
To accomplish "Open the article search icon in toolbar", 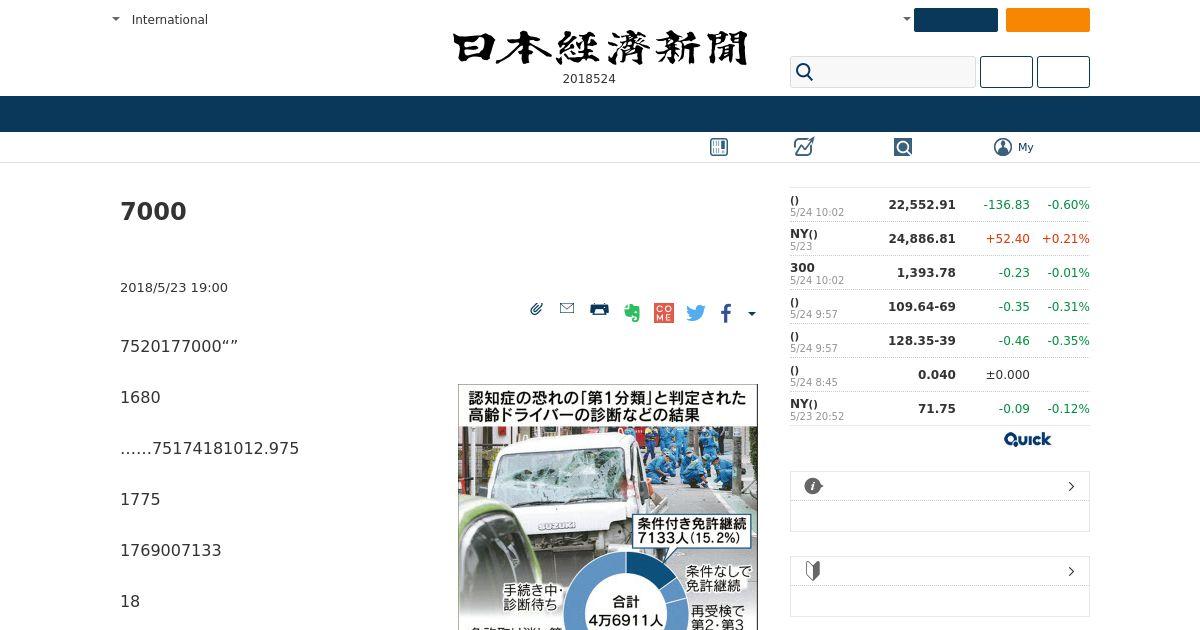I will tap(903, 147).
